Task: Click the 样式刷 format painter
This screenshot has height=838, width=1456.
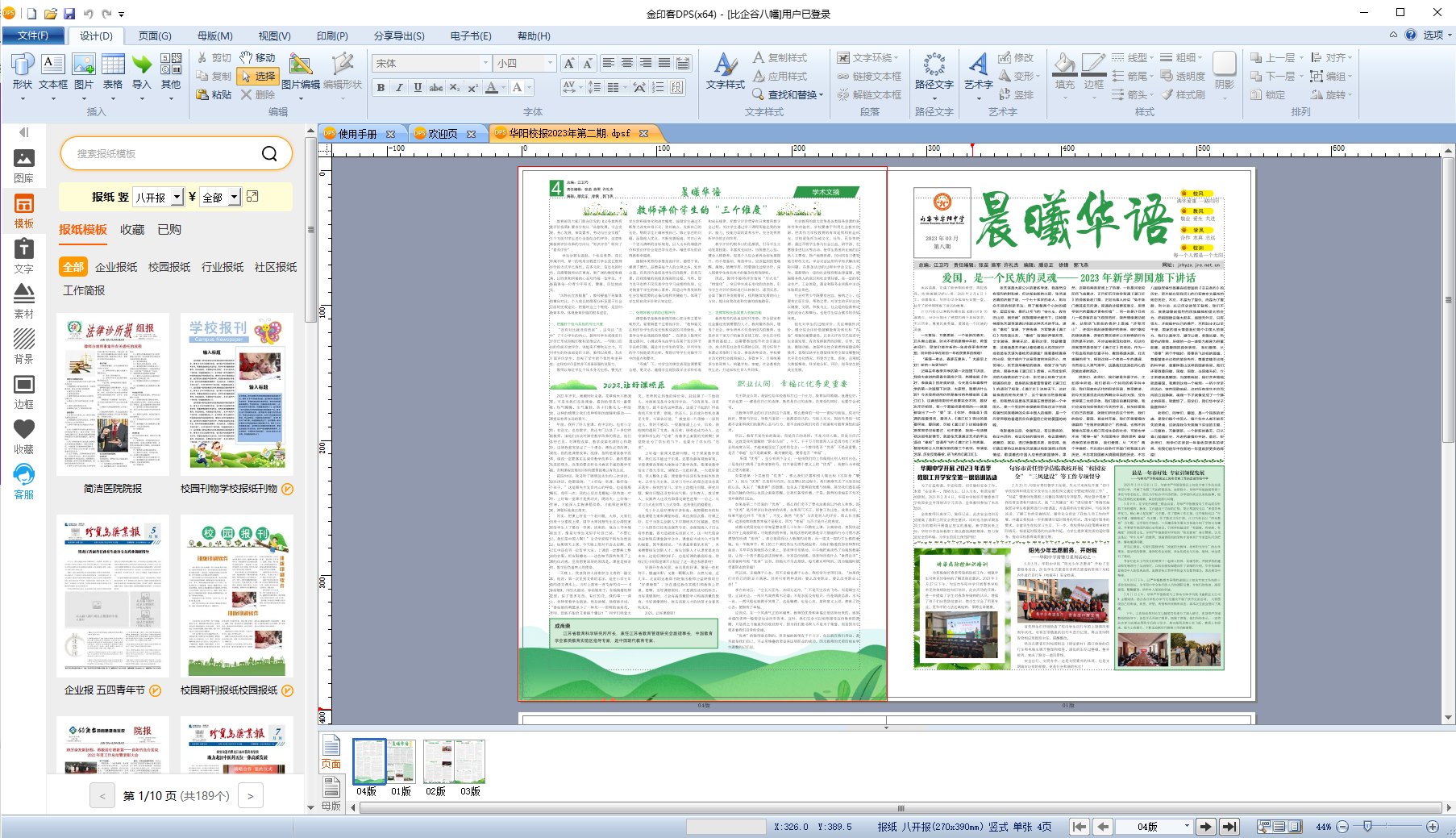Action: [1184, 94]
